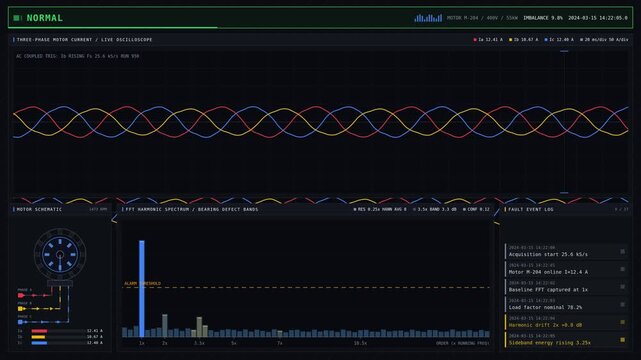Click square marker on Acquisition start entry
The height and width of the screenshot is (360, 641).
[x=623, y=251]
